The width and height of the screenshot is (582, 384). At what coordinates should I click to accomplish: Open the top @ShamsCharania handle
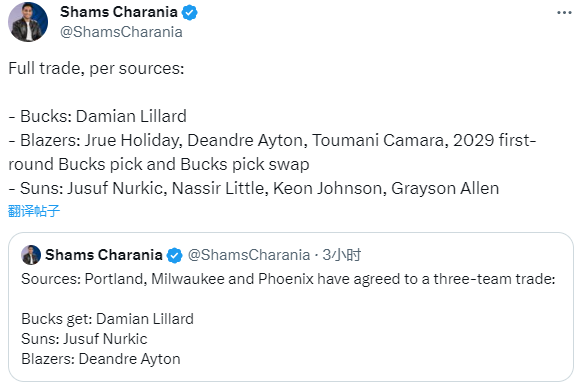(x=121, y=32)
